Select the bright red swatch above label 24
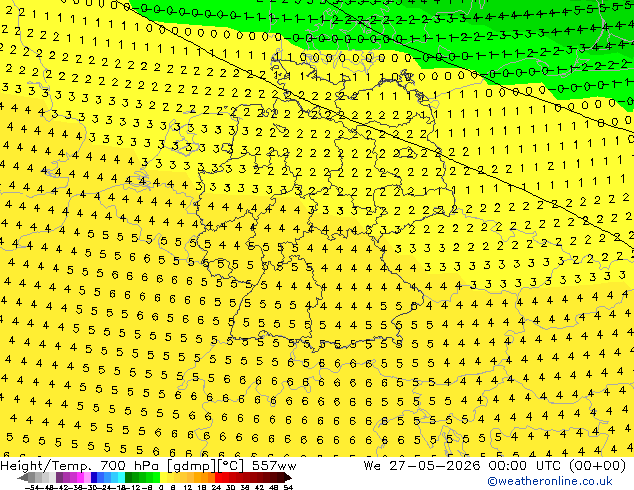This screenshot has width=634, height=490. click(218, 478)
